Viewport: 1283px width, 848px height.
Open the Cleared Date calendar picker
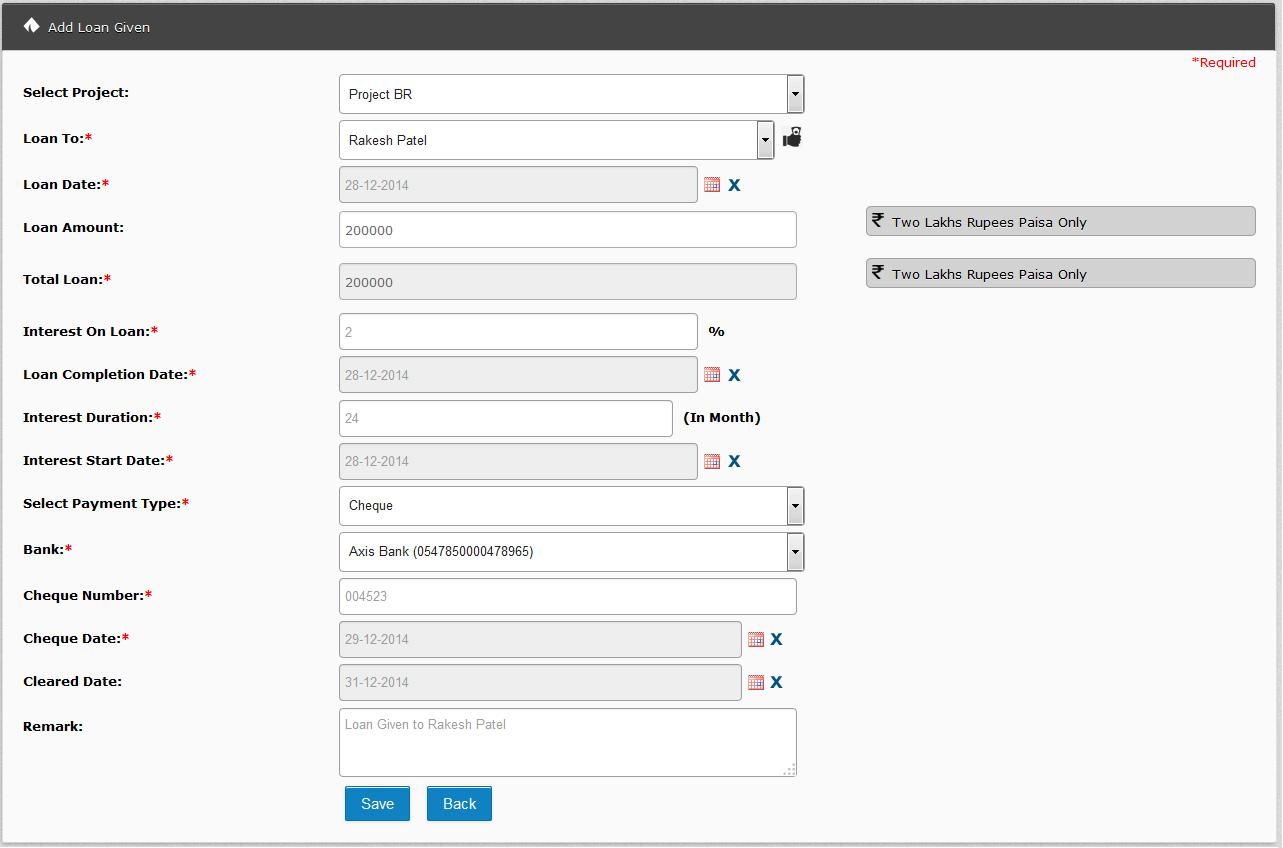(x=756, y=682)
